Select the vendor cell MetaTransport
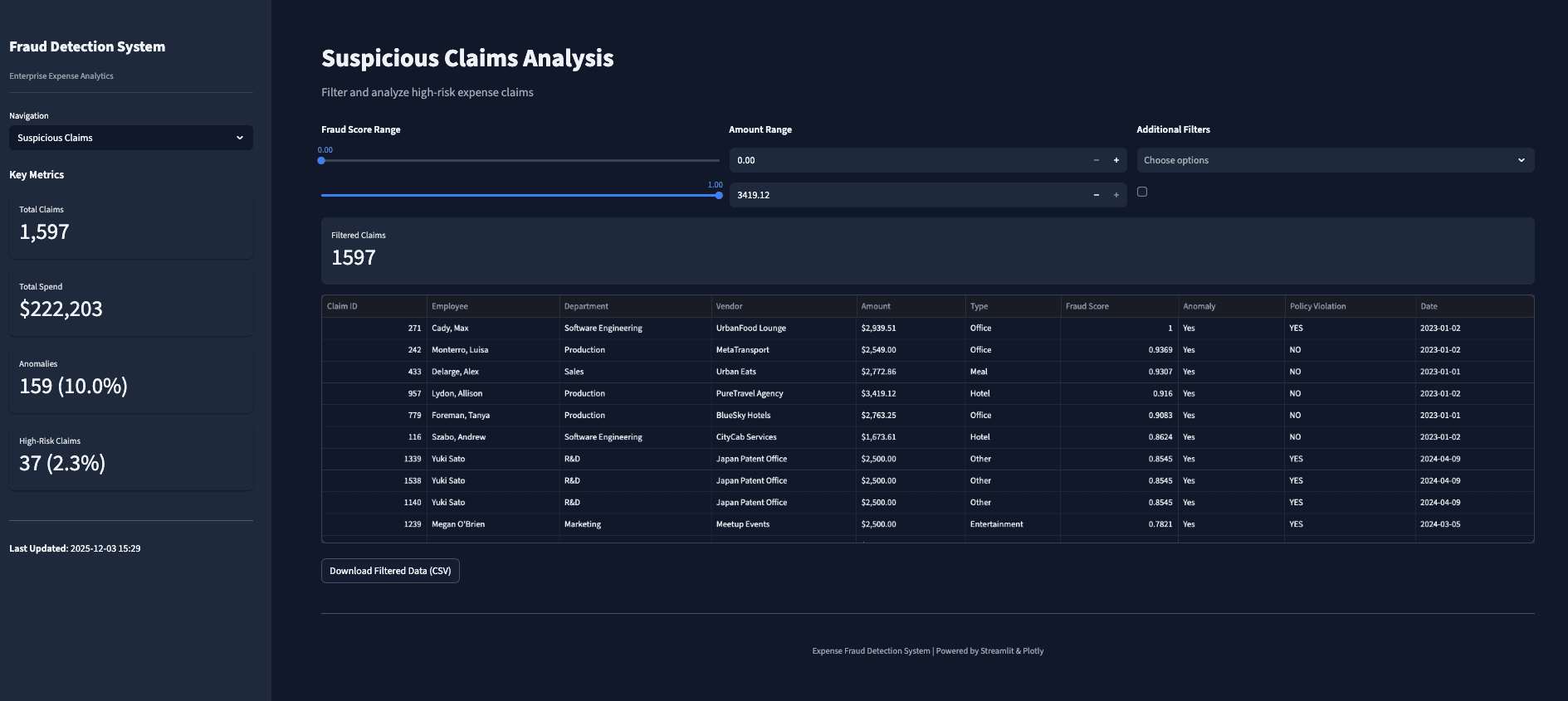The width and height of the screenshot is (1568, 701). 784,350
